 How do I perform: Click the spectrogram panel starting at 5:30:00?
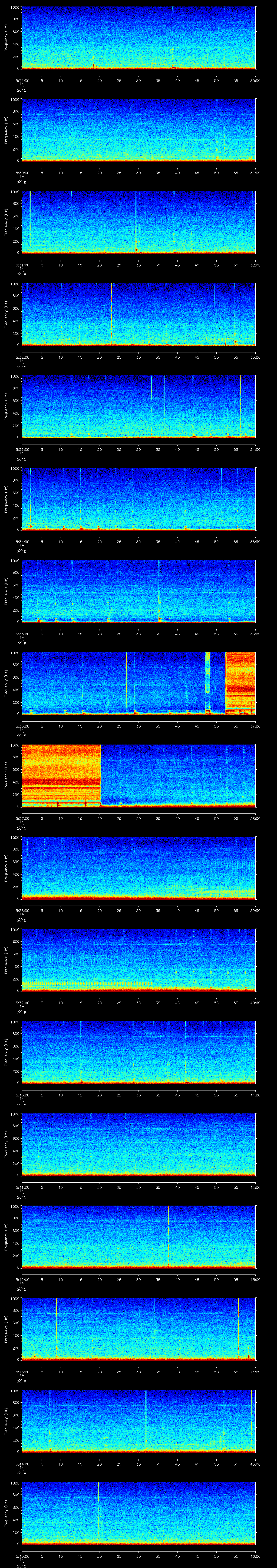(139, 130)
